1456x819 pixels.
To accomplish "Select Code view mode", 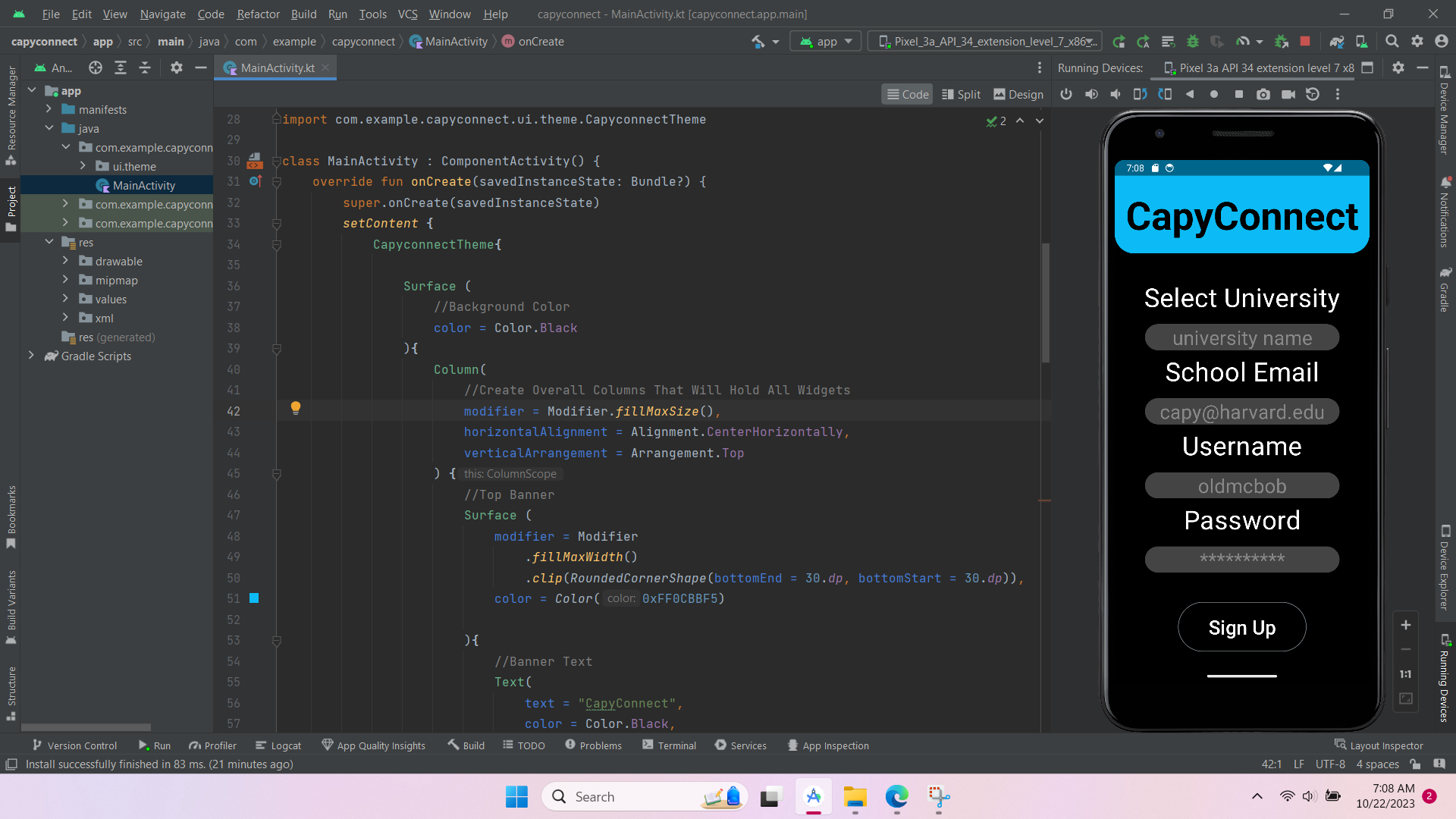I will [x=907, y=95].
